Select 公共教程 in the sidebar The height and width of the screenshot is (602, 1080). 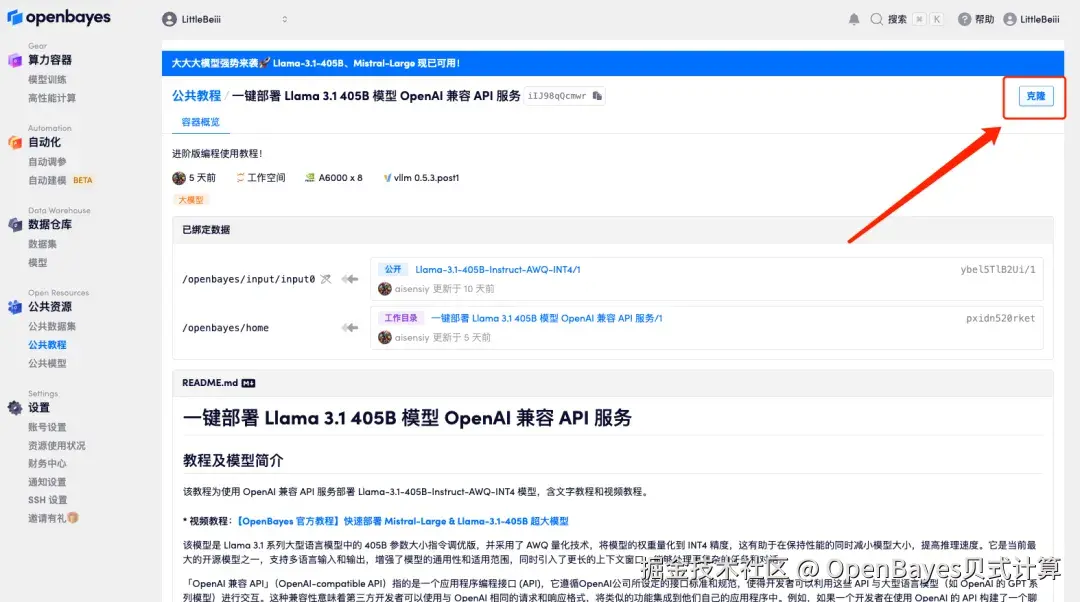point(48,345)
